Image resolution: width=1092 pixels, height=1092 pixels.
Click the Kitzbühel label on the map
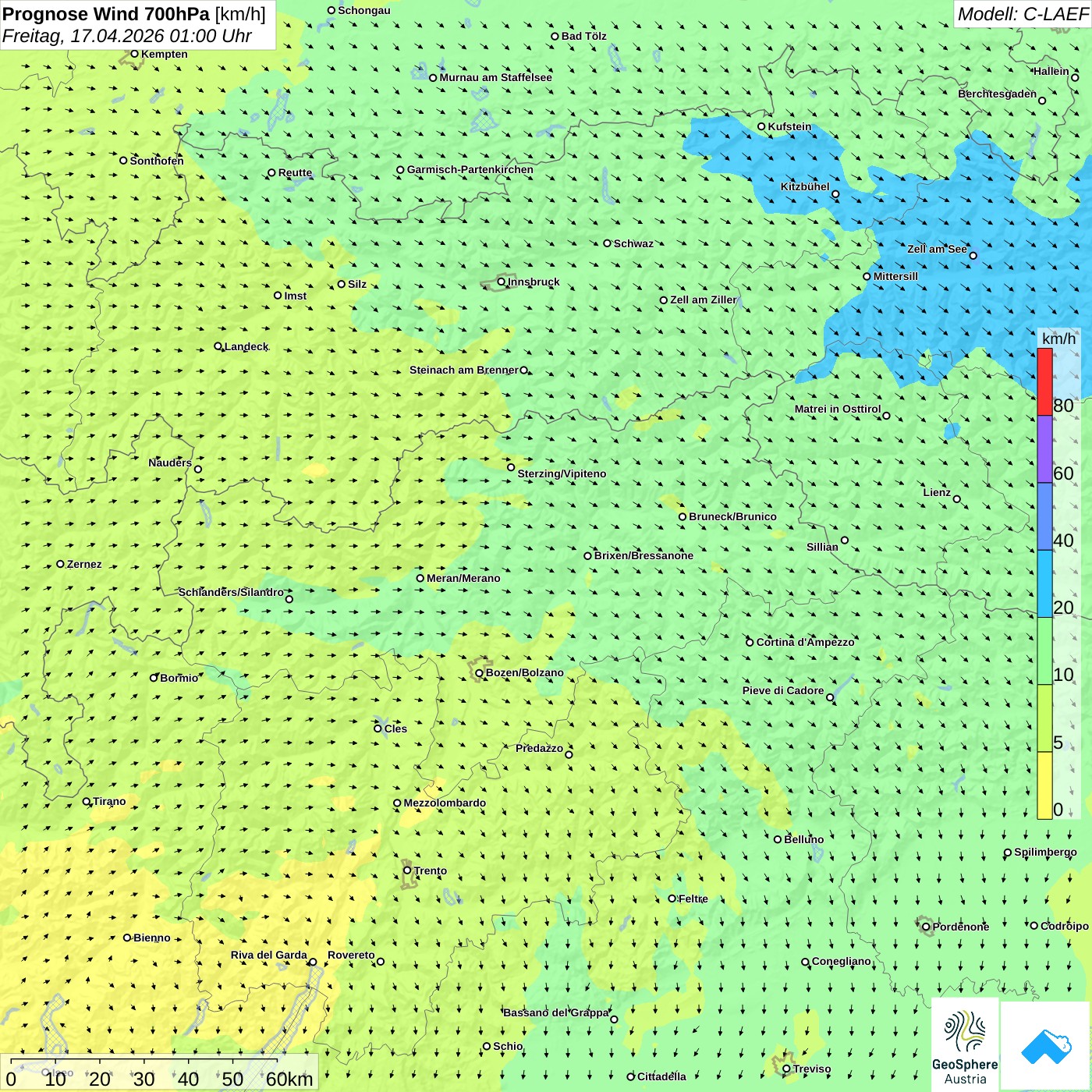805,186
